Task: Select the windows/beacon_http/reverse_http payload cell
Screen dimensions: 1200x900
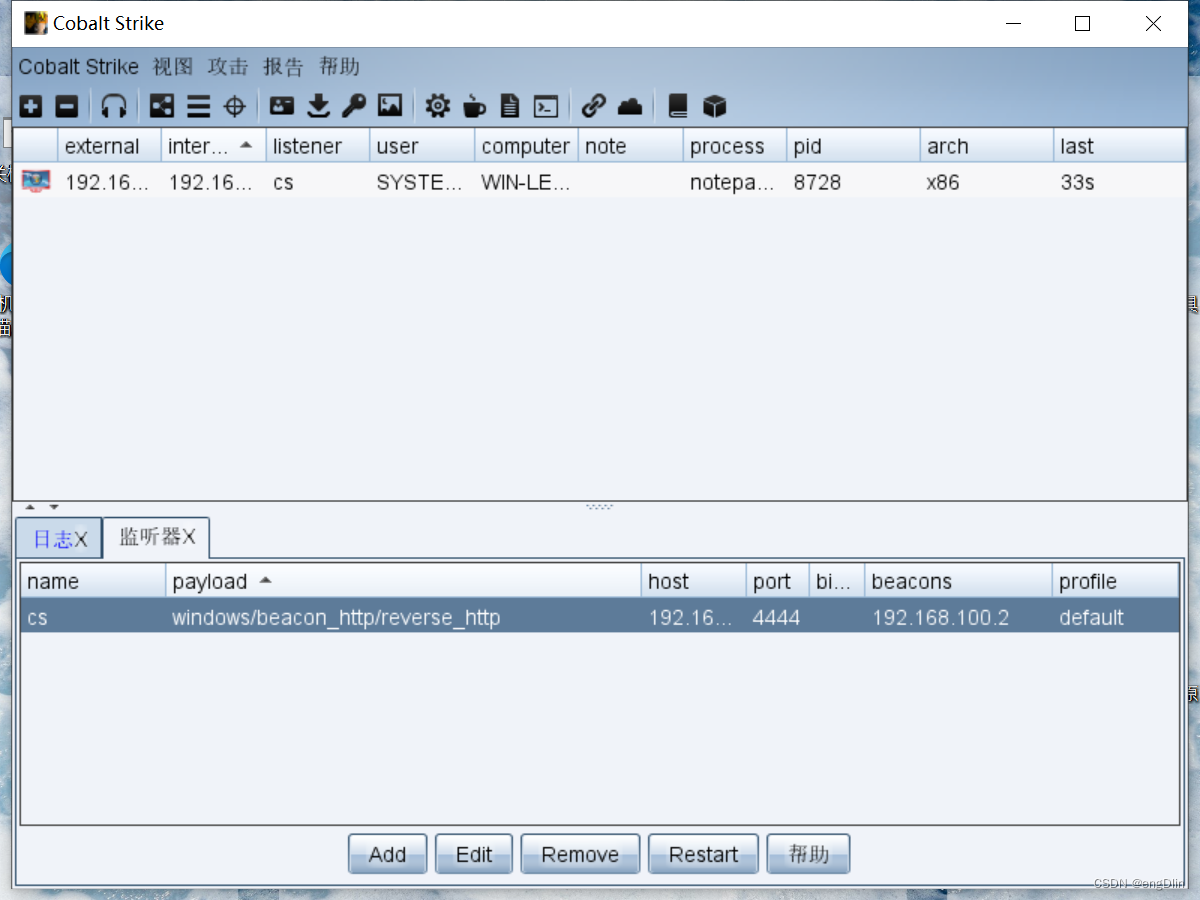Action: coord(403,617)
